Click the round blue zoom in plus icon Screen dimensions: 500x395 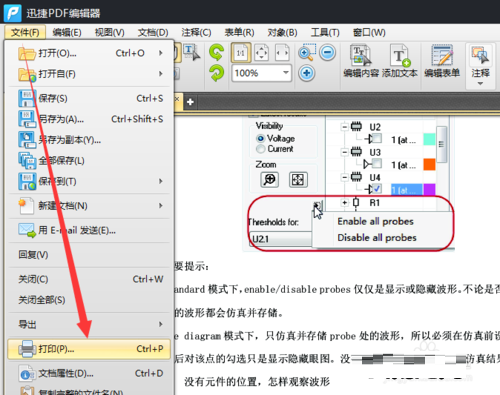[x=306, y=73]
